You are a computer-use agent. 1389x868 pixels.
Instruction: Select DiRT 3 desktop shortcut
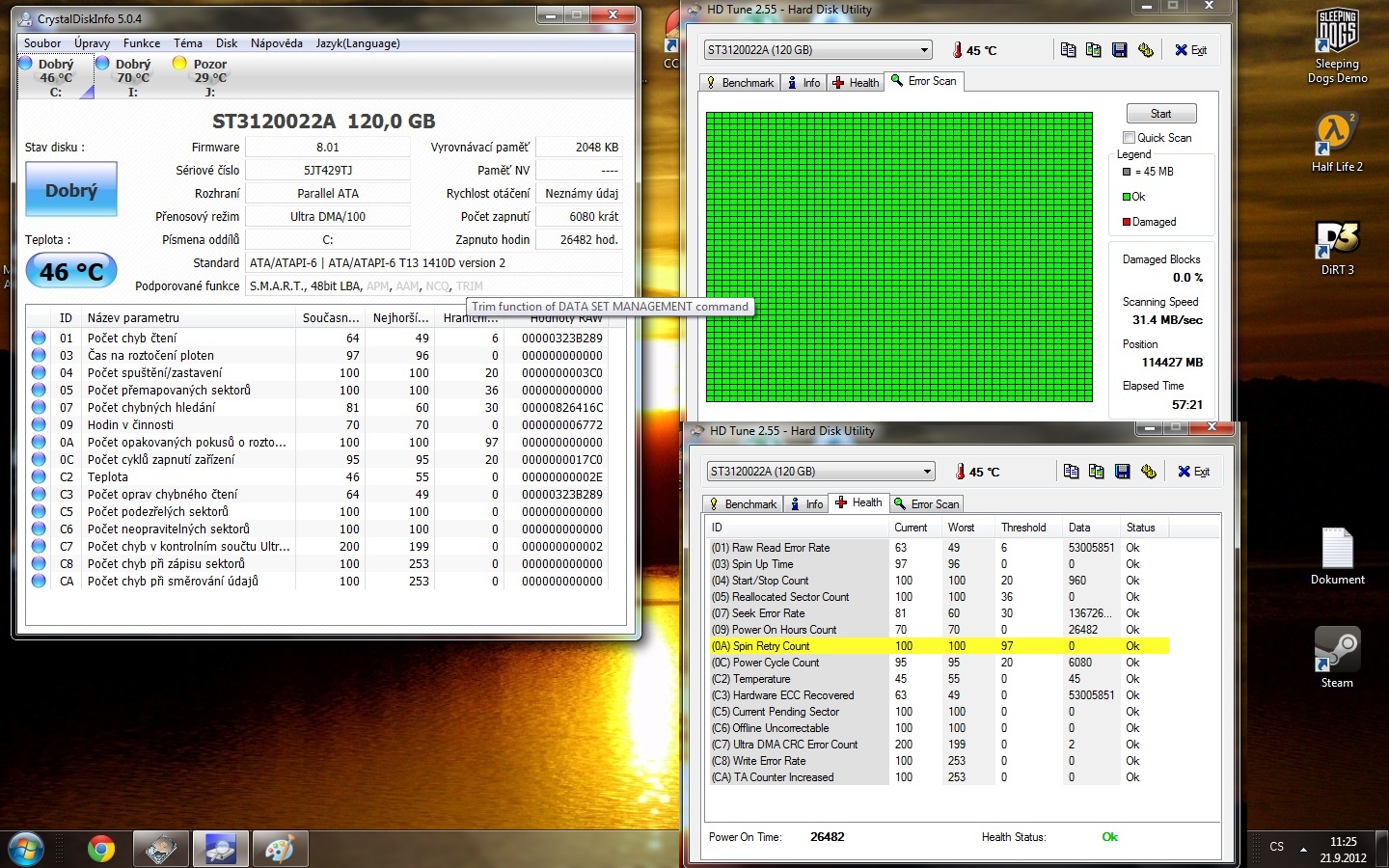point(1338,248)
